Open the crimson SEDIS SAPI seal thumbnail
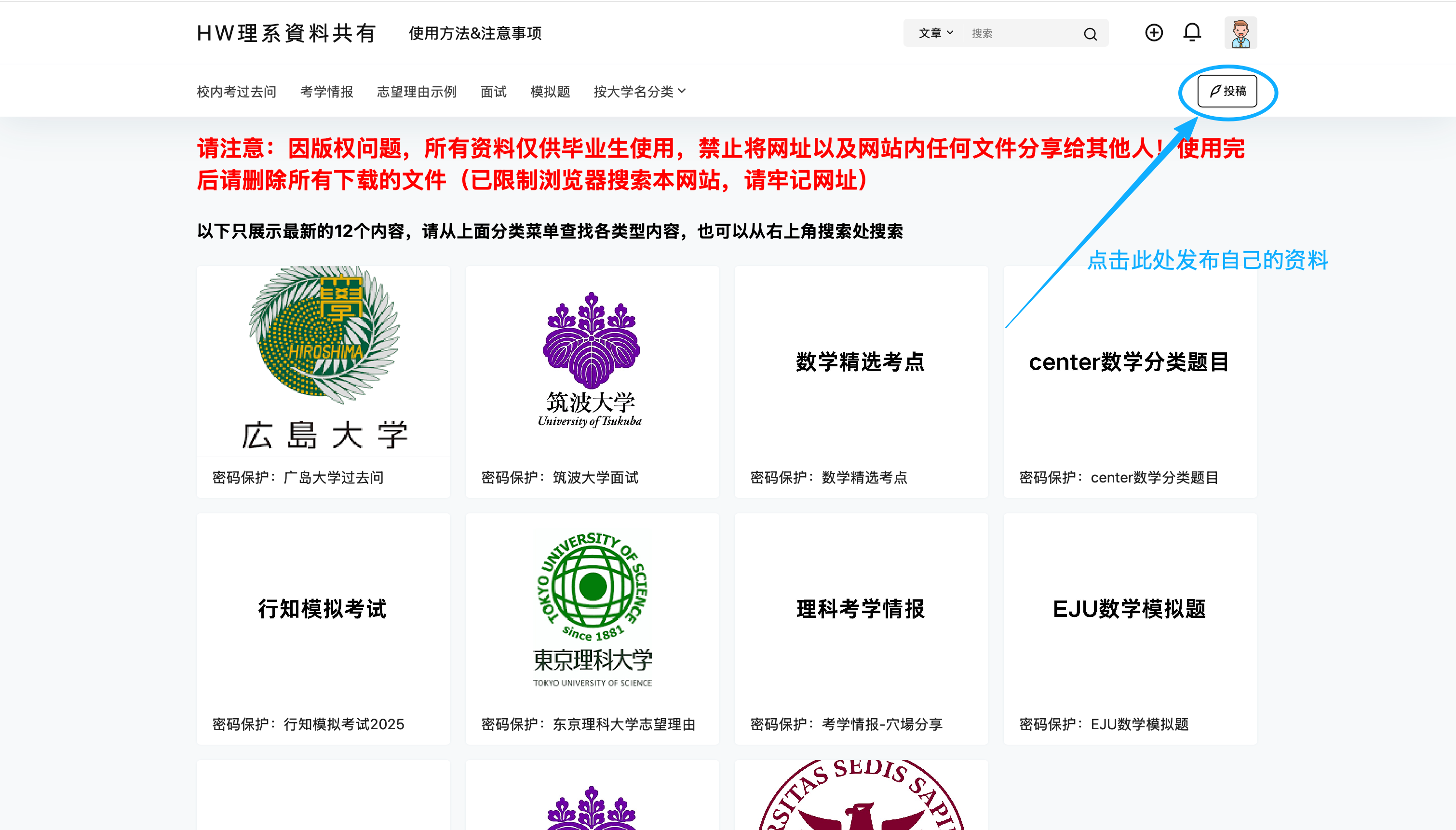The width and height of the screenshot is (1456, 830). [x=861, y=795]
